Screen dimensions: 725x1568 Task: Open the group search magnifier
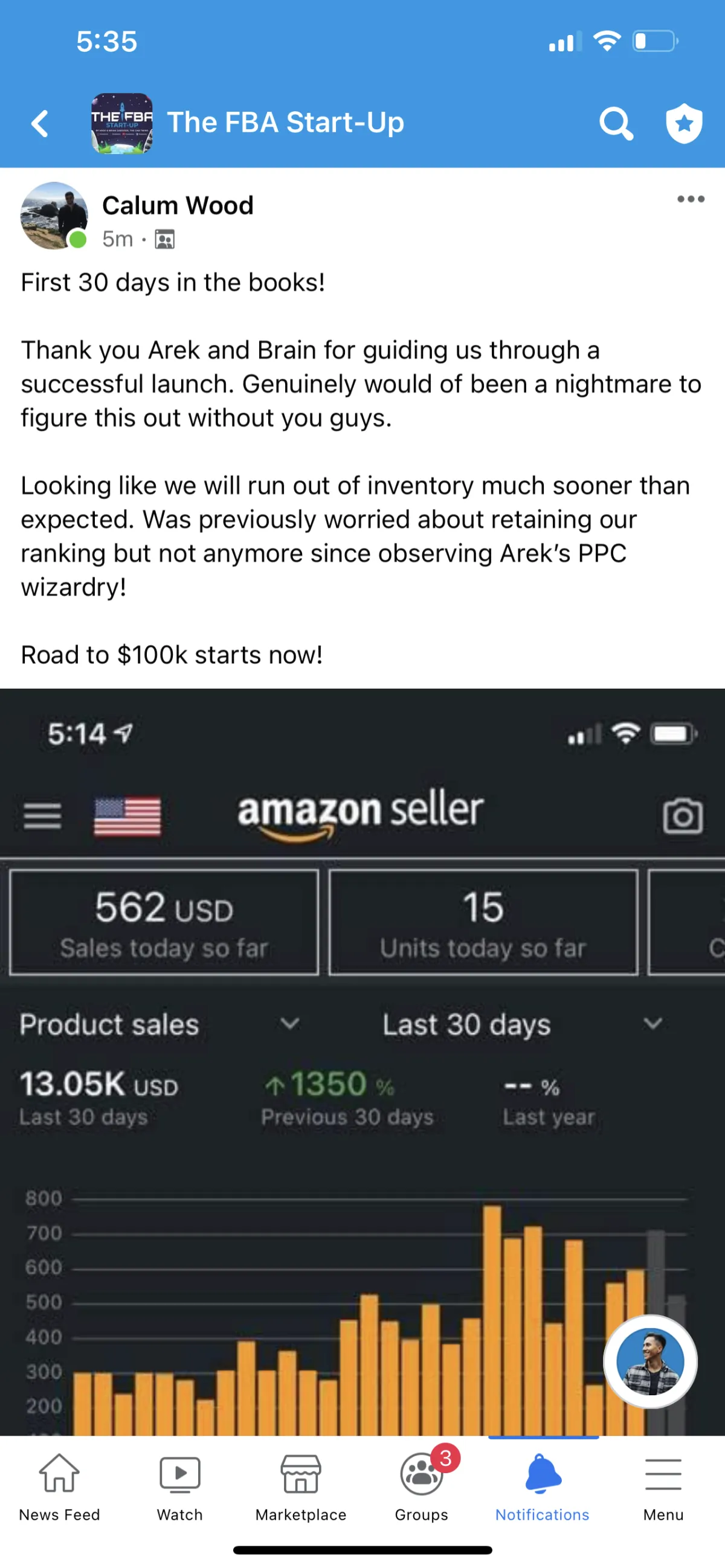point(616,124)
